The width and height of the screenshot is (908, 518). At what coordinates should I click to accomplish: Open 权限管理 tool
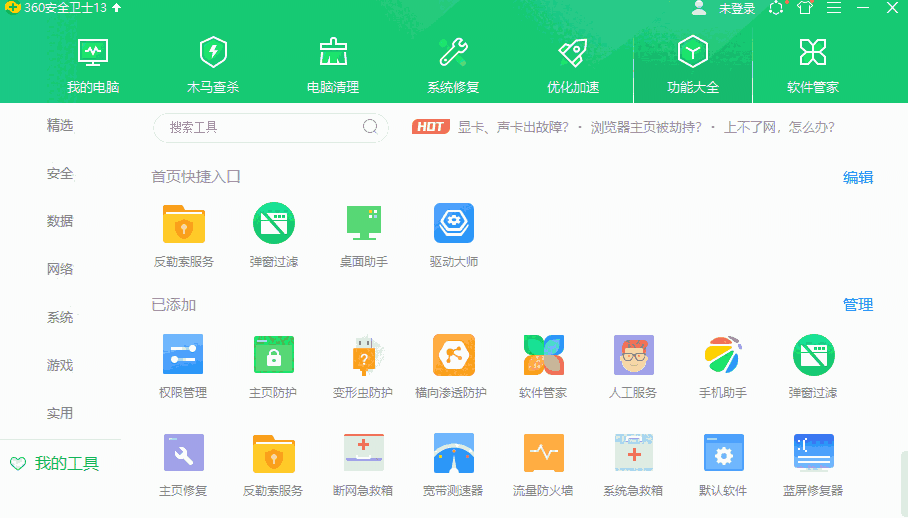click(183, 366)
